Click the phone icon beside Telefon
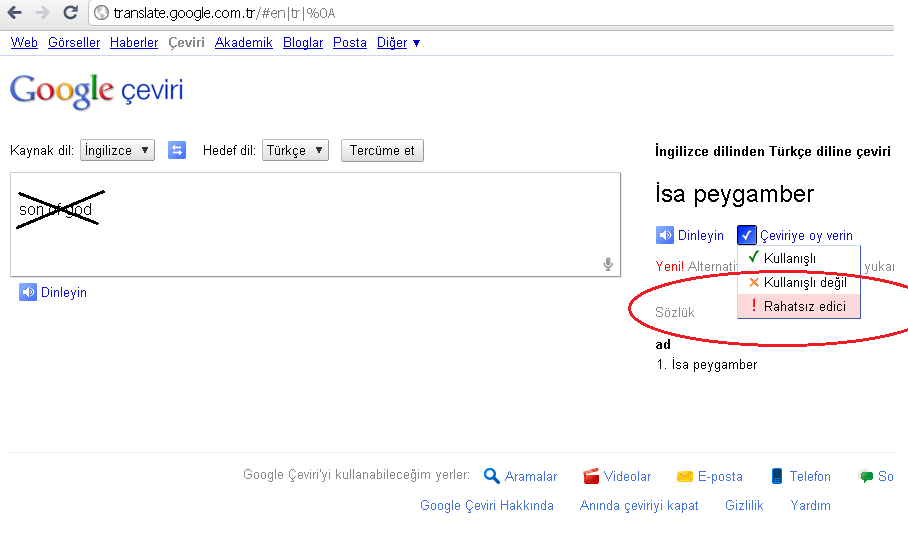 (x=777, y=476)
